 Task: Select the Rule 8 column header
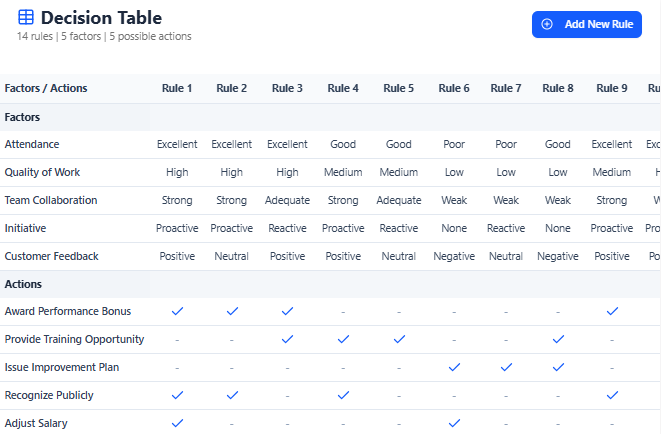pos(558,88)
